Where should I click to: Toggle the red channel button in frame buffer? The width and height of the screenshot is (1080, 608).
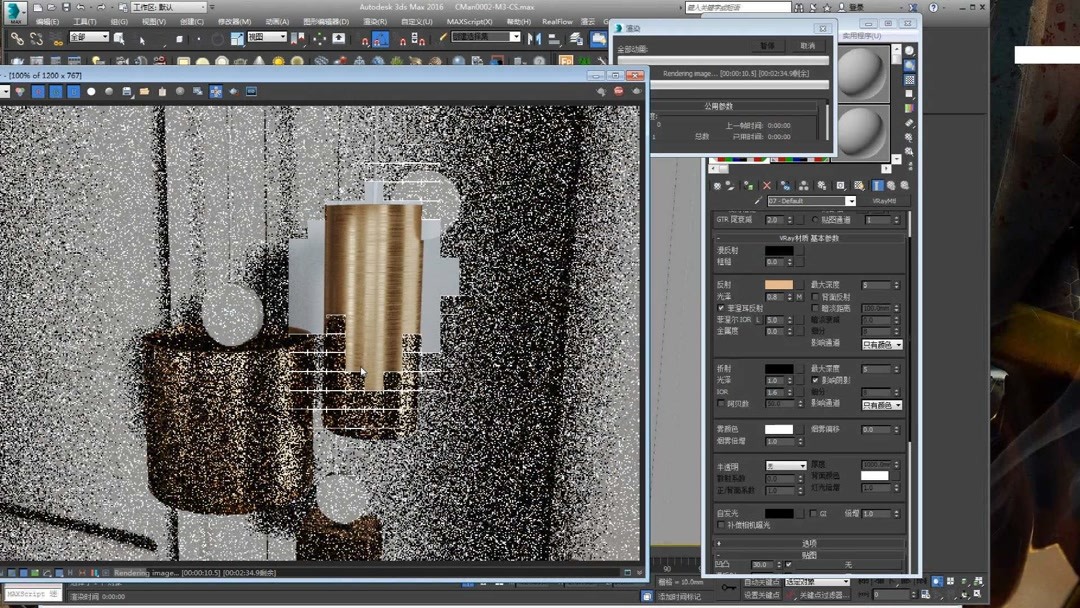coord(38,92)
